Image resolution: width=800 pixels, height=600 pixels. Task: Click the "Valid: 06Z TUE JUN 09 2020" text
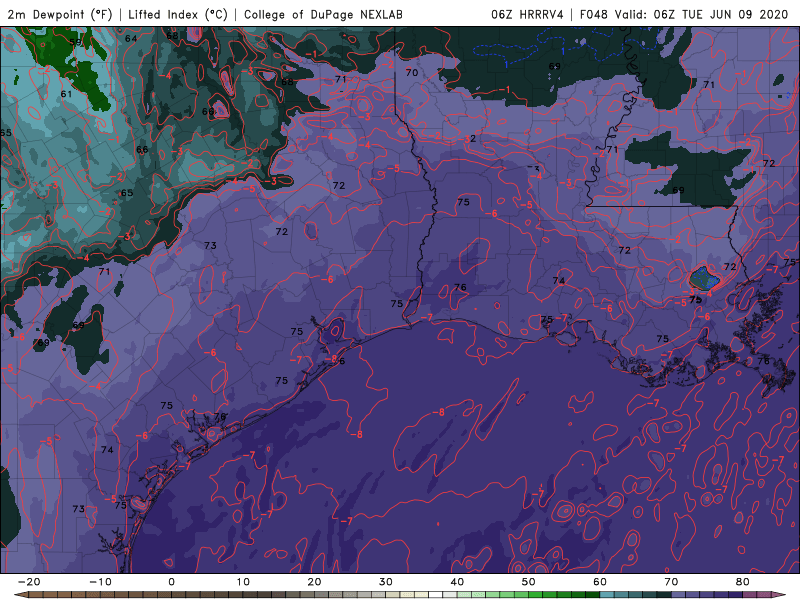click(702, 15)
